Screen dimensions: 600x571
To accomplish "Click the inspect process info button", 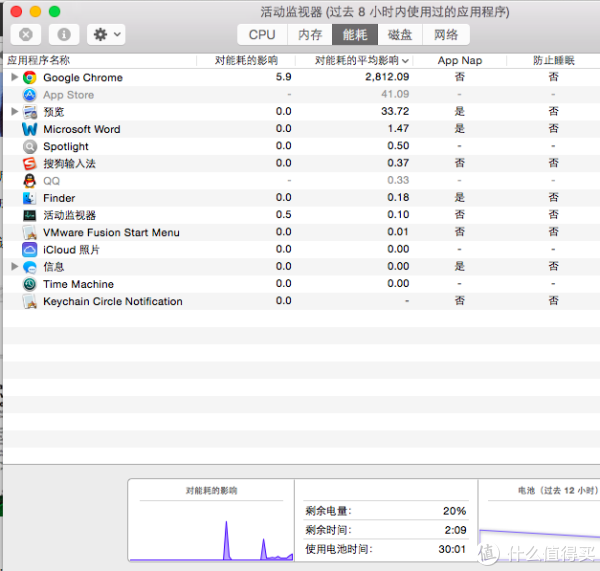I will click(64, 35).
